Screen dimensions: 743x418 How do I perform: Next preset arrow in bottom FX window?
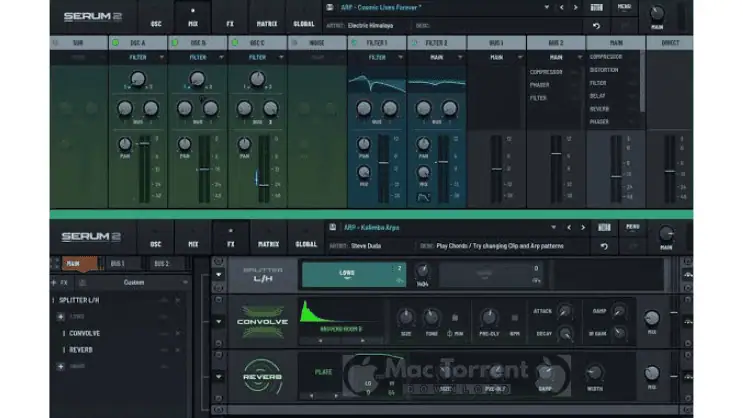point(583,228)
